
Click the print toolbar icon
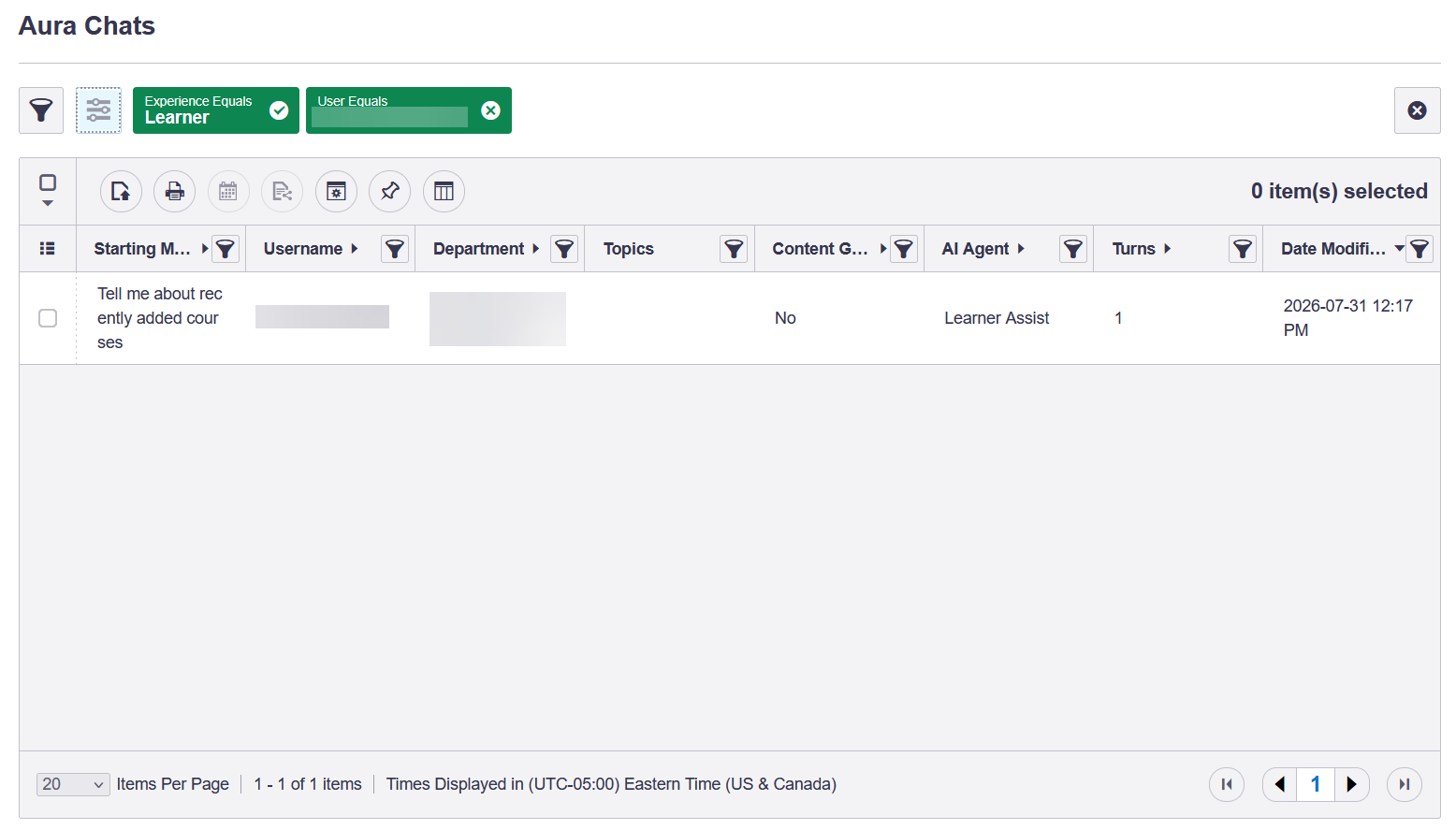[x=174, y=192]
